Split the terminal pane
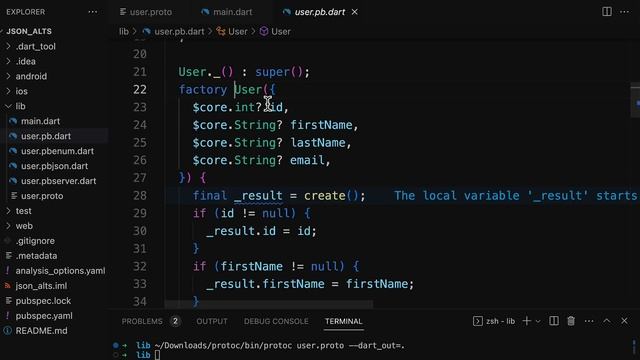Image resolution: width=640 pixels, height=360 pixels. coord(554,321)
